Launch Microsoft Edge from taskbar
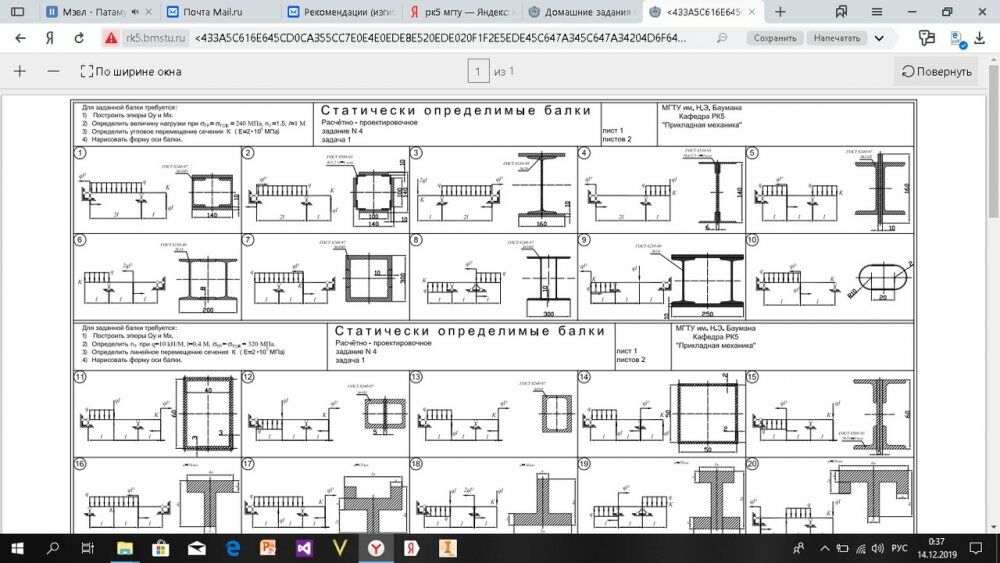This screenshot has height=563, width=1000. click(232, 548)
